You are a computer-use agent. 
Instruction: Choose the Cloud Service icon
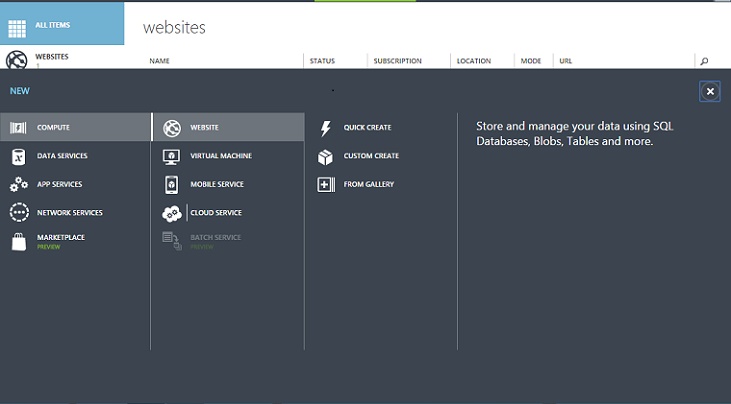172,213
